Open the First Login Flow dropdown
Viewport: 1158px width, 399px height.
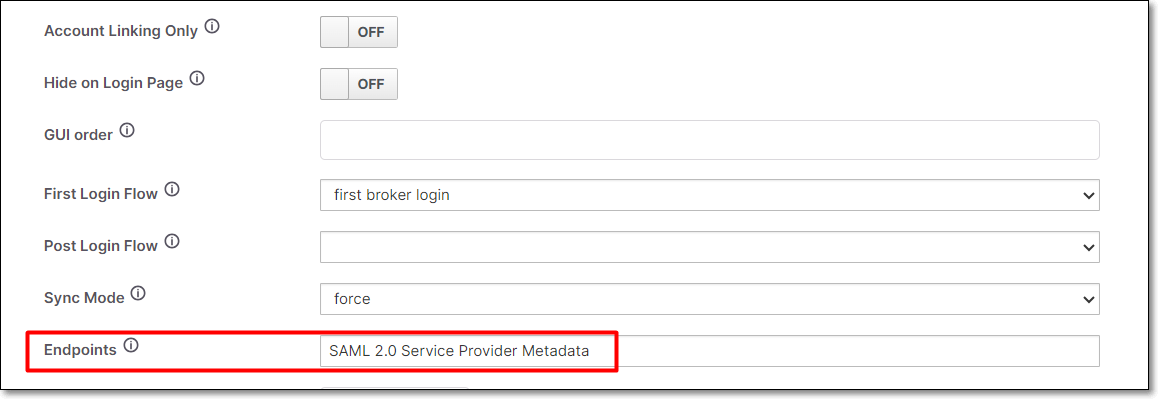click(x=710, y=195)
